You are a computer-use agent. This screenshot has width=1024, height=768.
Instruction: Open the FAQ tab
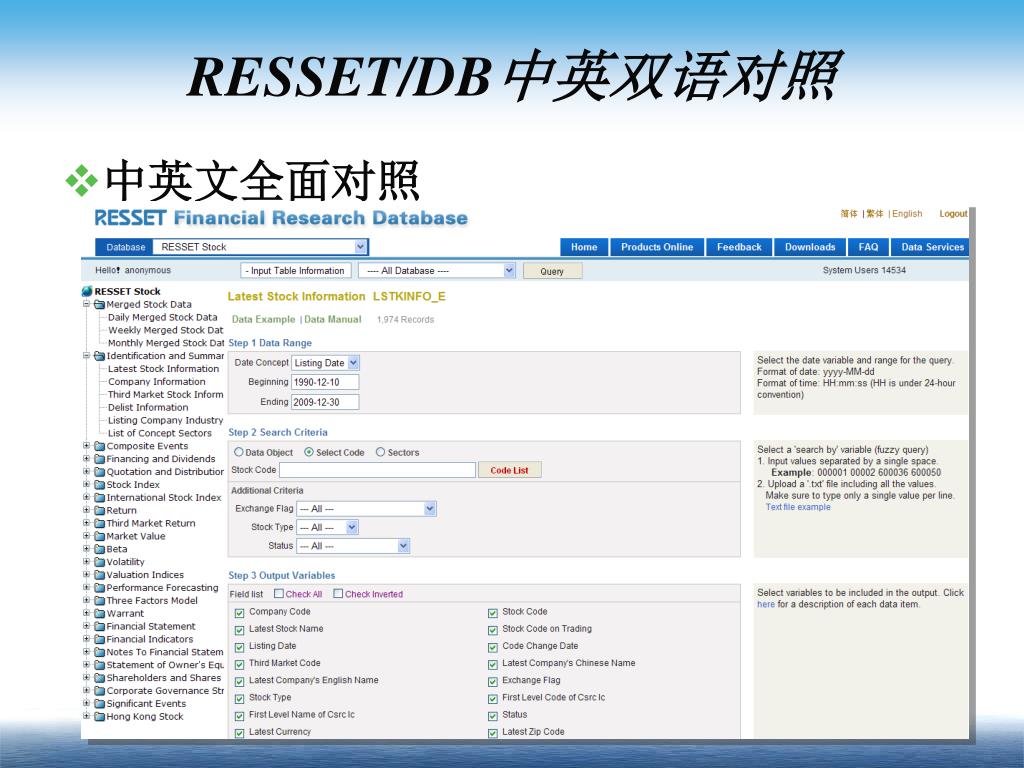[x=868, y=247]
